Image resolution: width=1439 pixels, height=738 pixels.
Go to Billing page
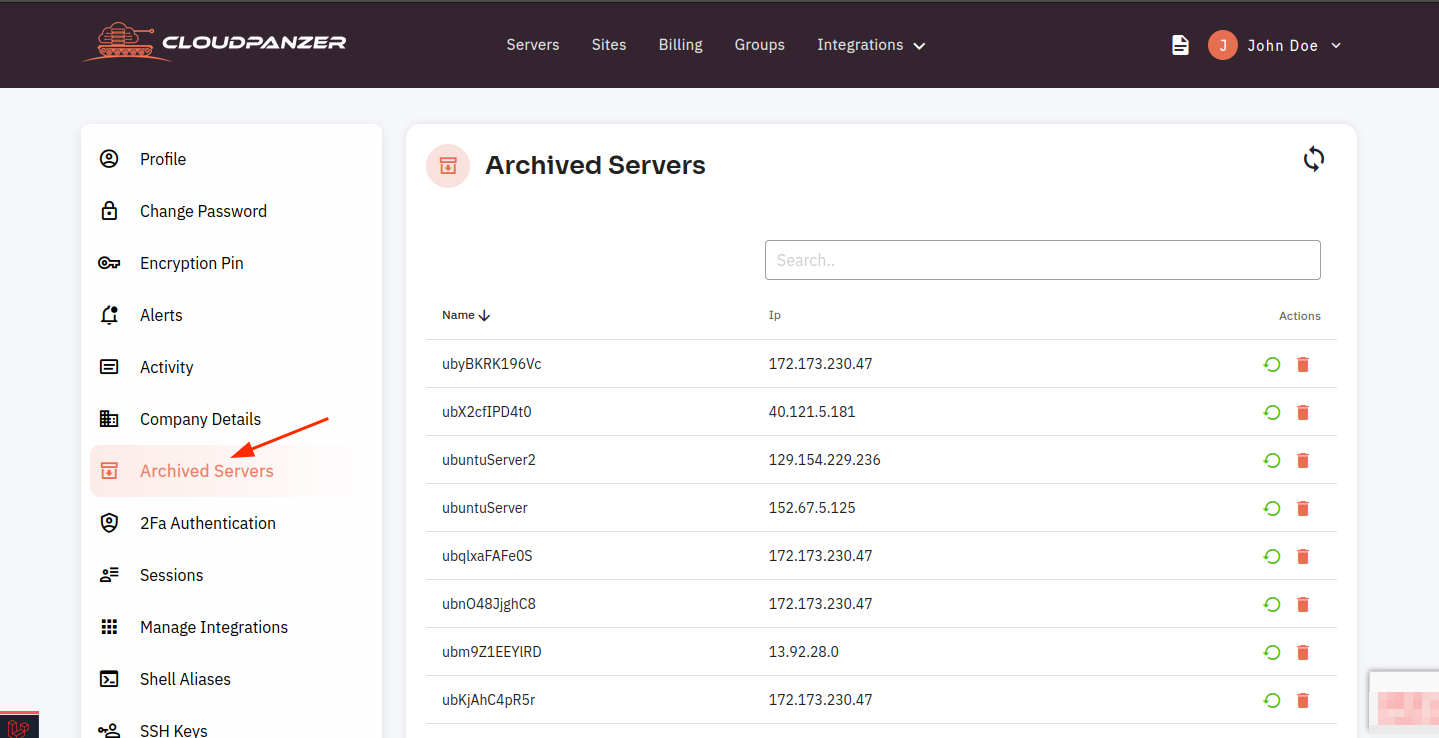pos(681,45)
